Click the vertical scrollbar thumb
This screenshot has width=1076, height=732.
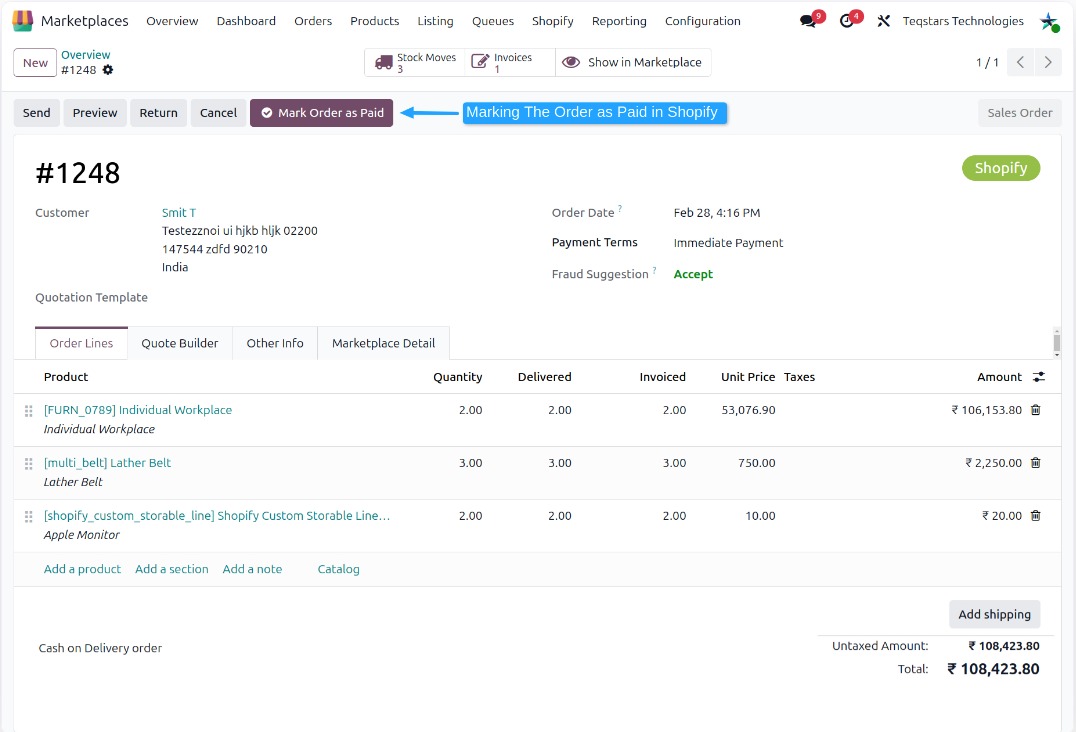pos(1057,341)
